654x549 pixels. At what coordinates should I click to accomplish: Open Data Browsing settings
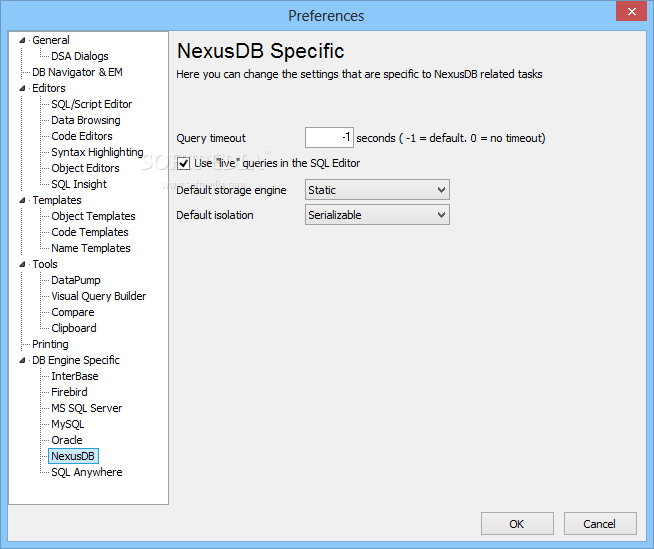86,120
